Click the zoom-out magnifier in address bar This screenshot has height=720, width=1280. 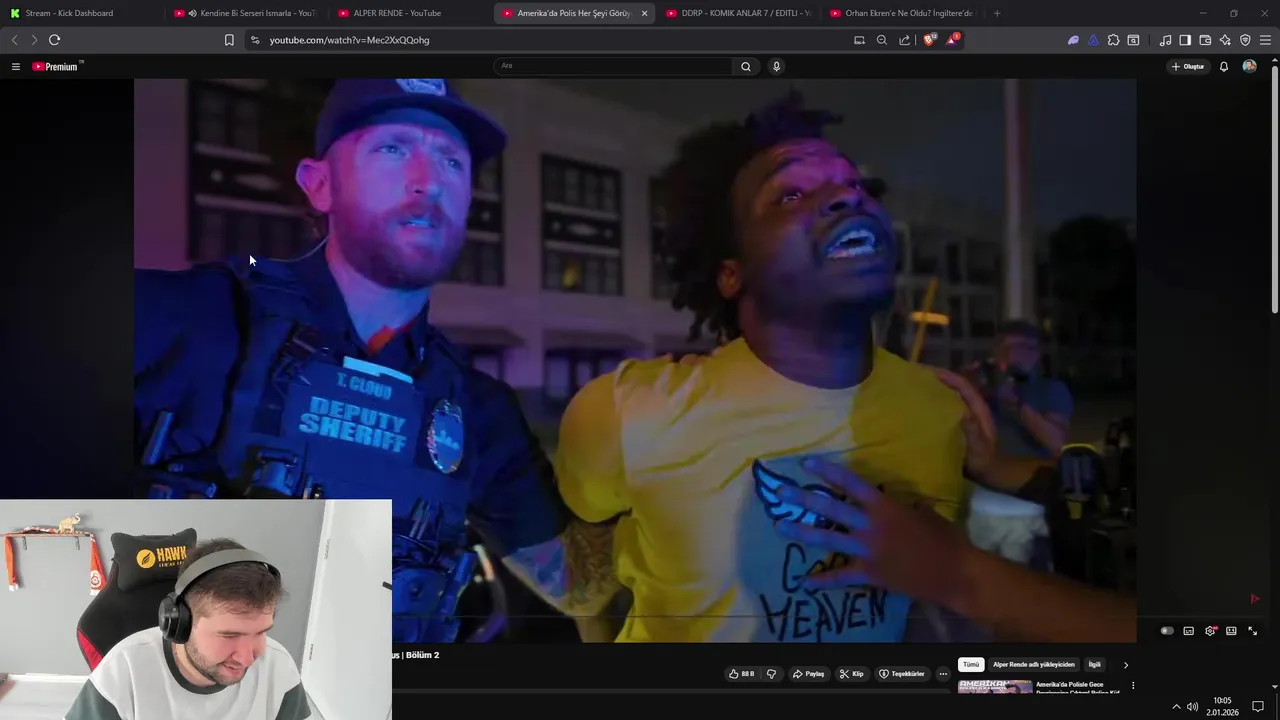pyautogui.click(x=882, y=40)
